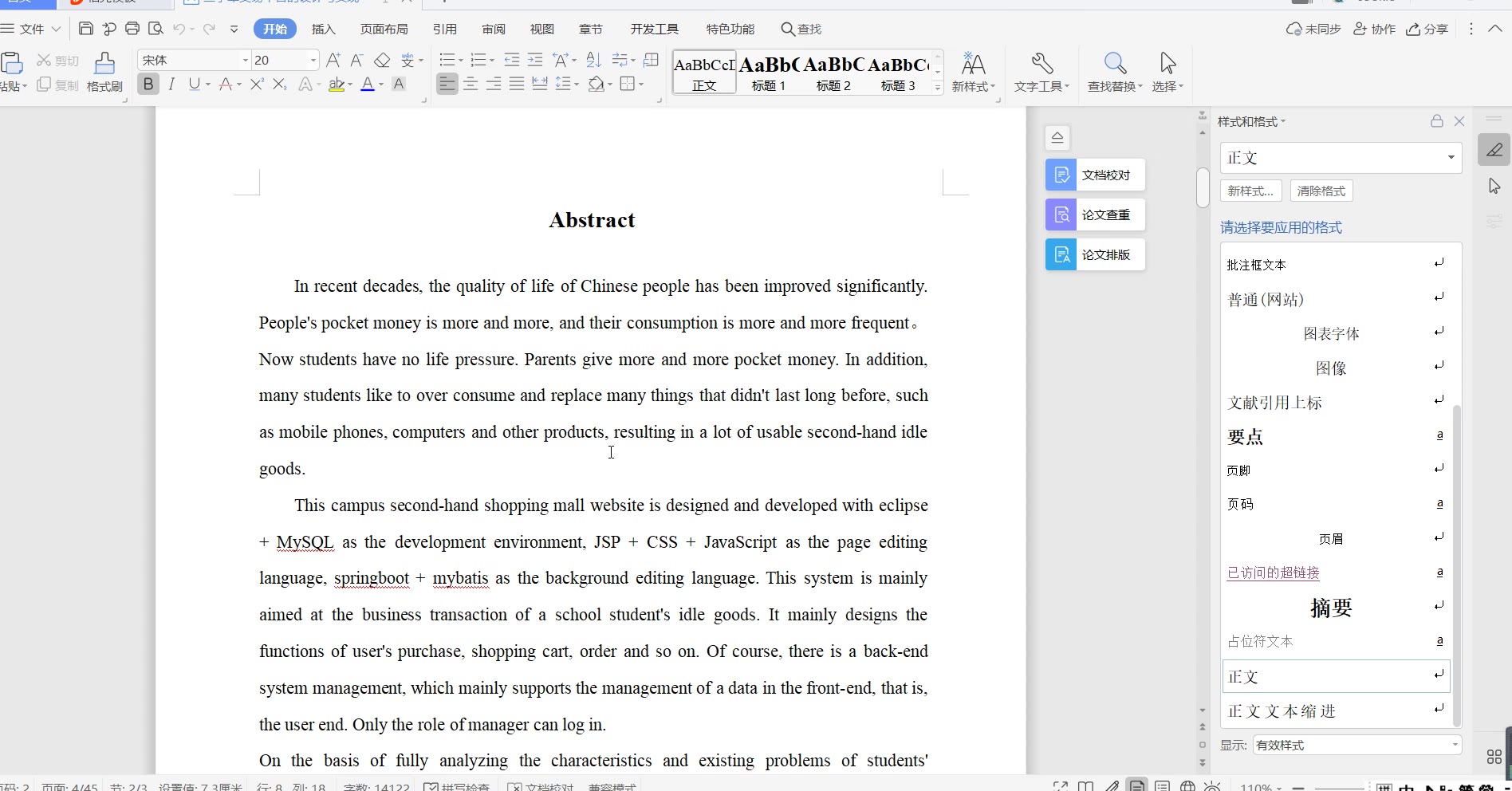Screen dimensions: 1512x791
Task: Open the 显示 有效样式 dropdown
Action: pos(1356,745)
